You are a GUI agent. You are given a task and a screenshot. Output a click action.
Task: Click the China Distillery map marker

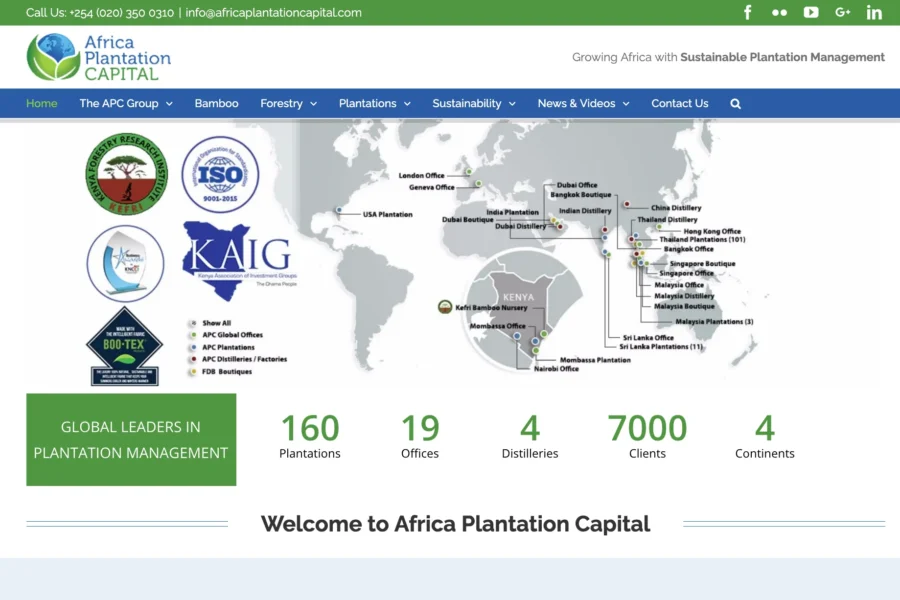click(627, 204)
